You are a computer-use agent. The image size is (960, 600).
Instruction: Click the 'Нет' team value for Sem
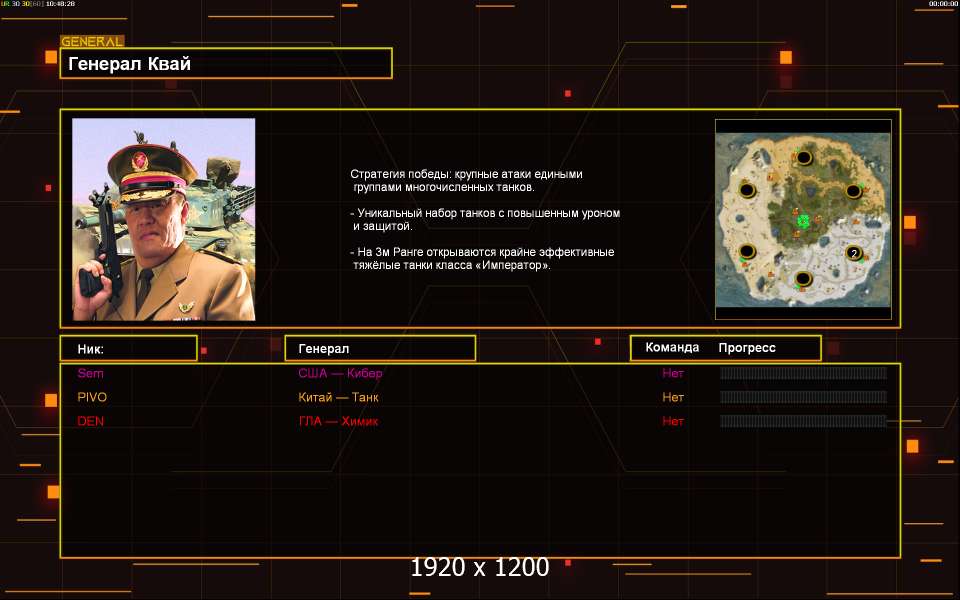click(673, 373)
